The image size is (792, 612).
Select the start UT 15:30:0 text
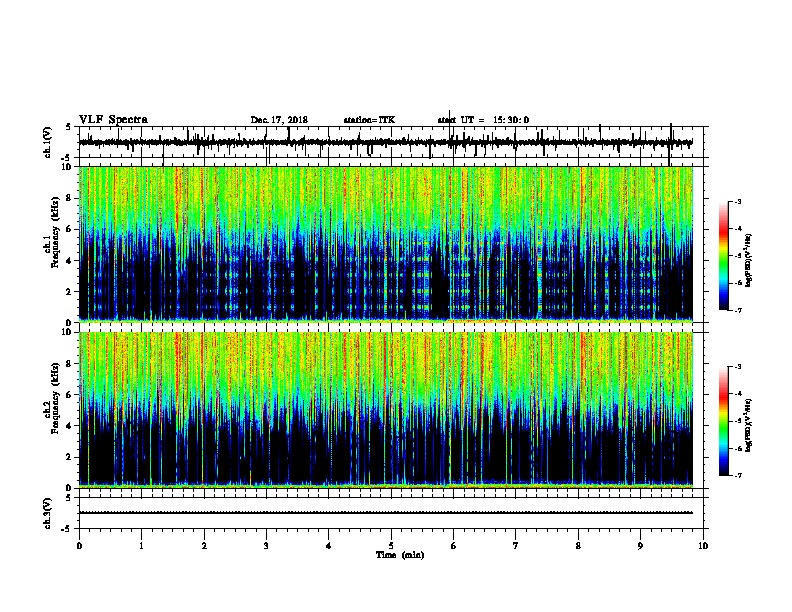[483, 120]
